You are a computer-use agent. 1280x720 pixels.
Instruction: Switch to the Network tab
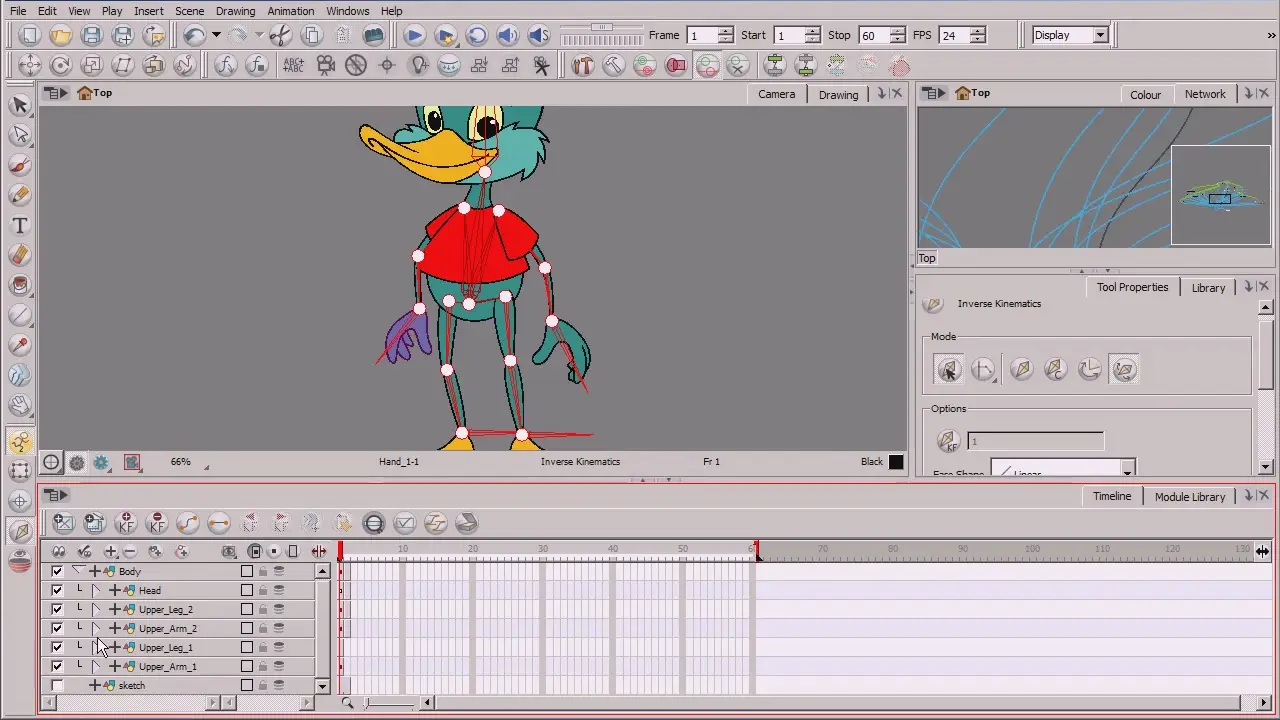pos(1205,94)
